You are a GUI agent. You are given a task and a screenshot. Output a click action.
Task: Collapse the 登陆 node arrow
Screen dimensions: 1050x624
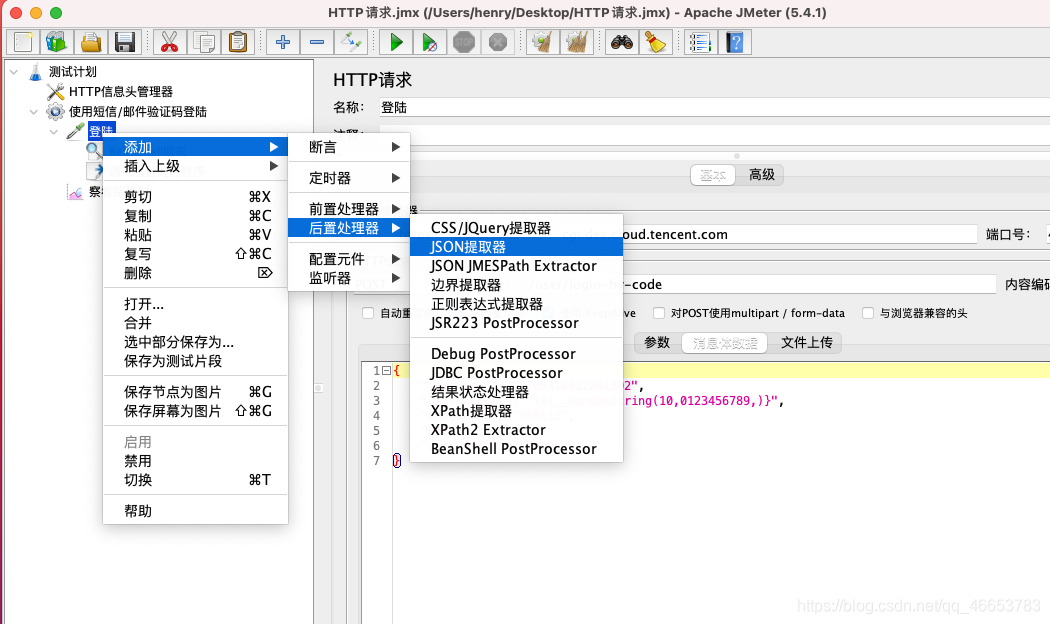coord(54,132)
